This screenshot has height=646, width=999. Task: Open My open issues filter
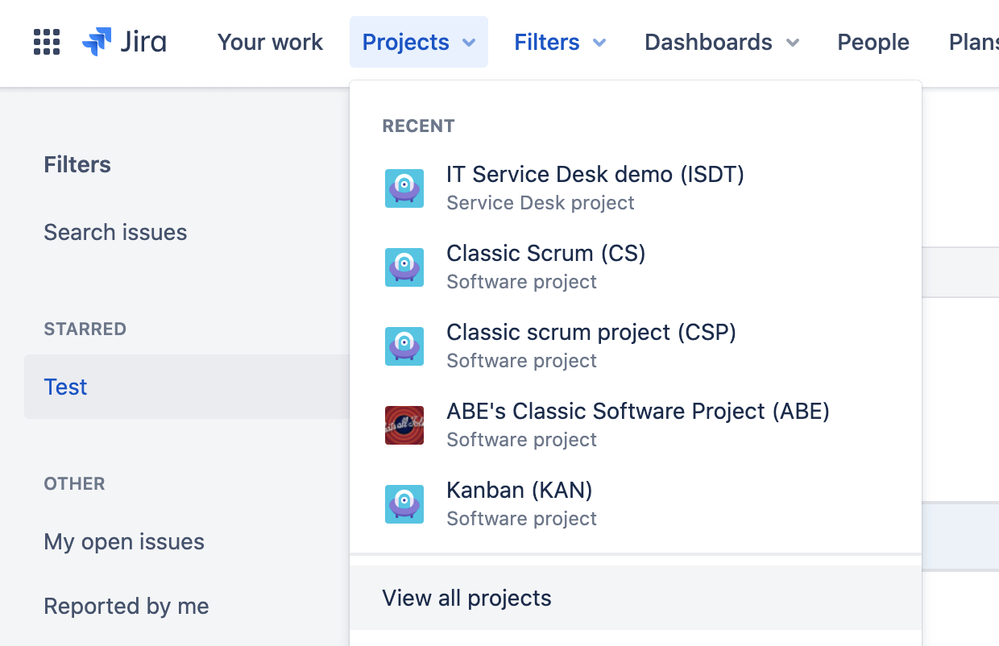pos(124,542)
